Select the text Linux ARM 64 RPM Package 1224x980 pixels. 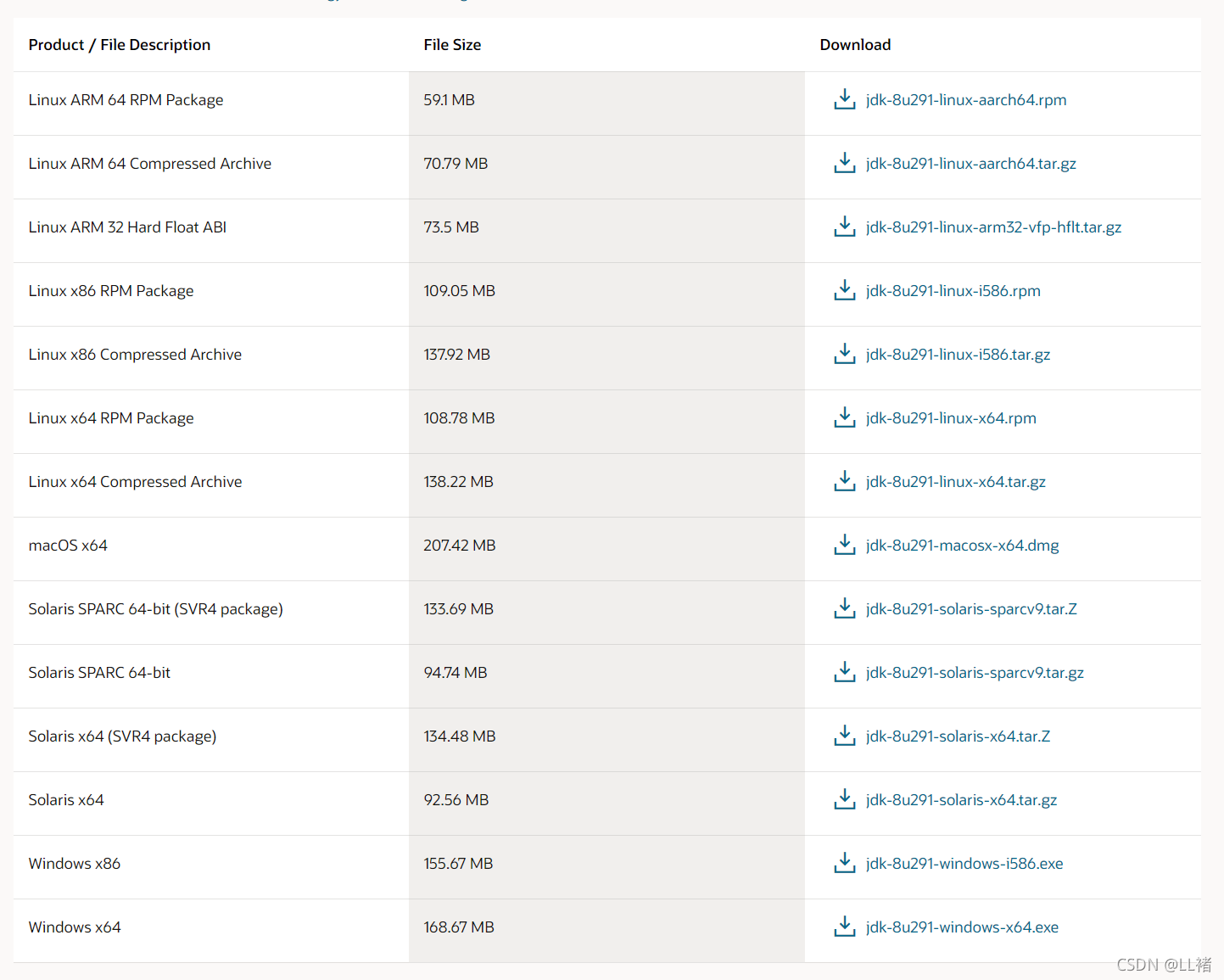pos(126,100)
